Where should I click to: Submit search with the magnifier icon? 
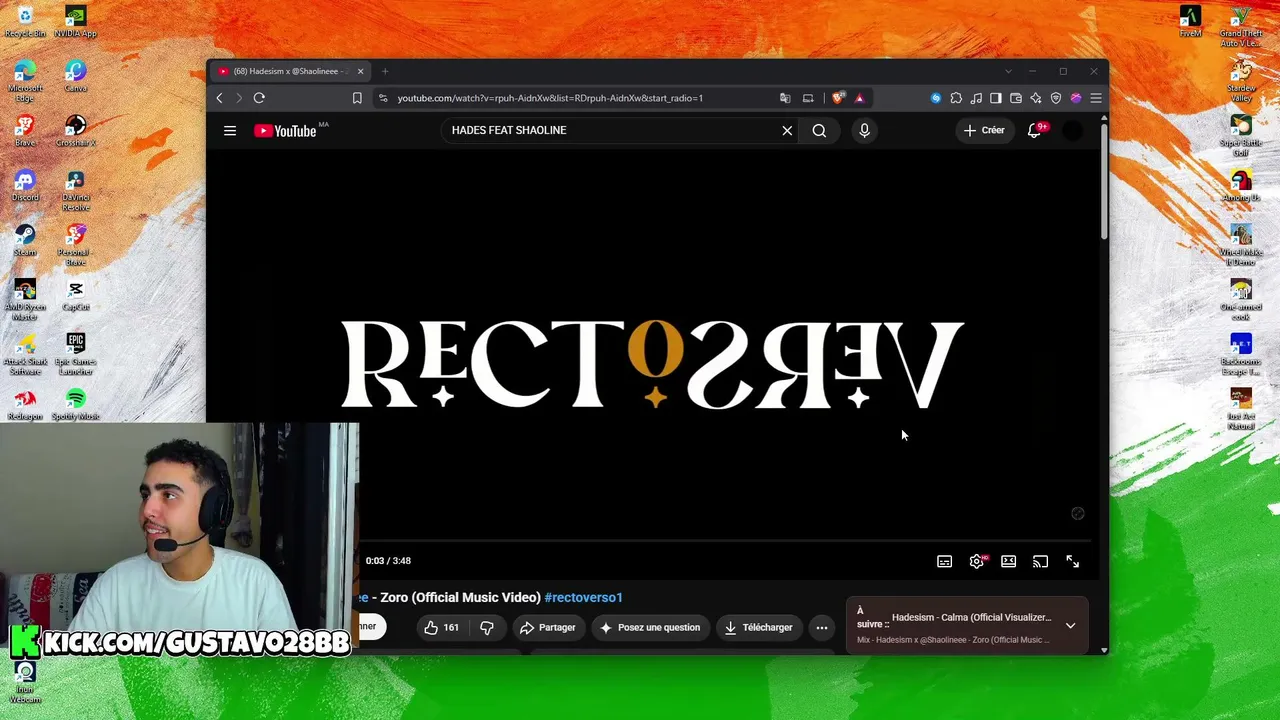(819, 130)
